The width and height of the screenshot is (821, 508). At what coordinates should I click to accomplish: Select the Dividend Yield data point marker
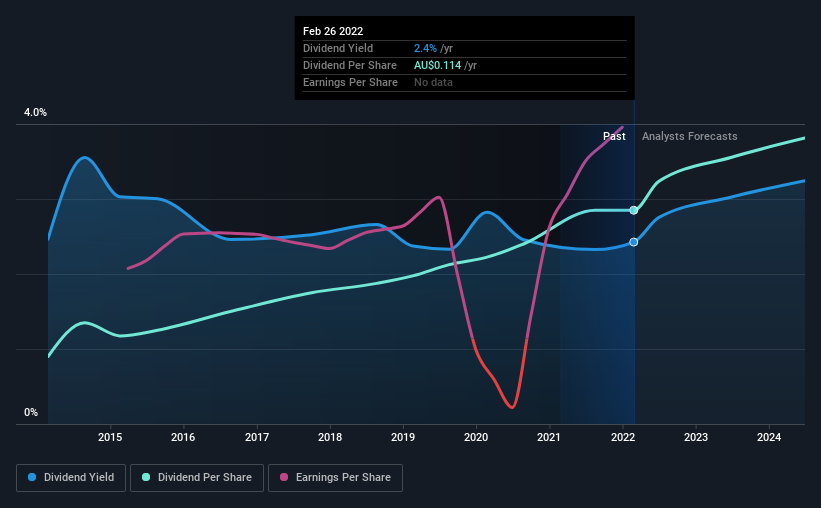tap(634, 242)
